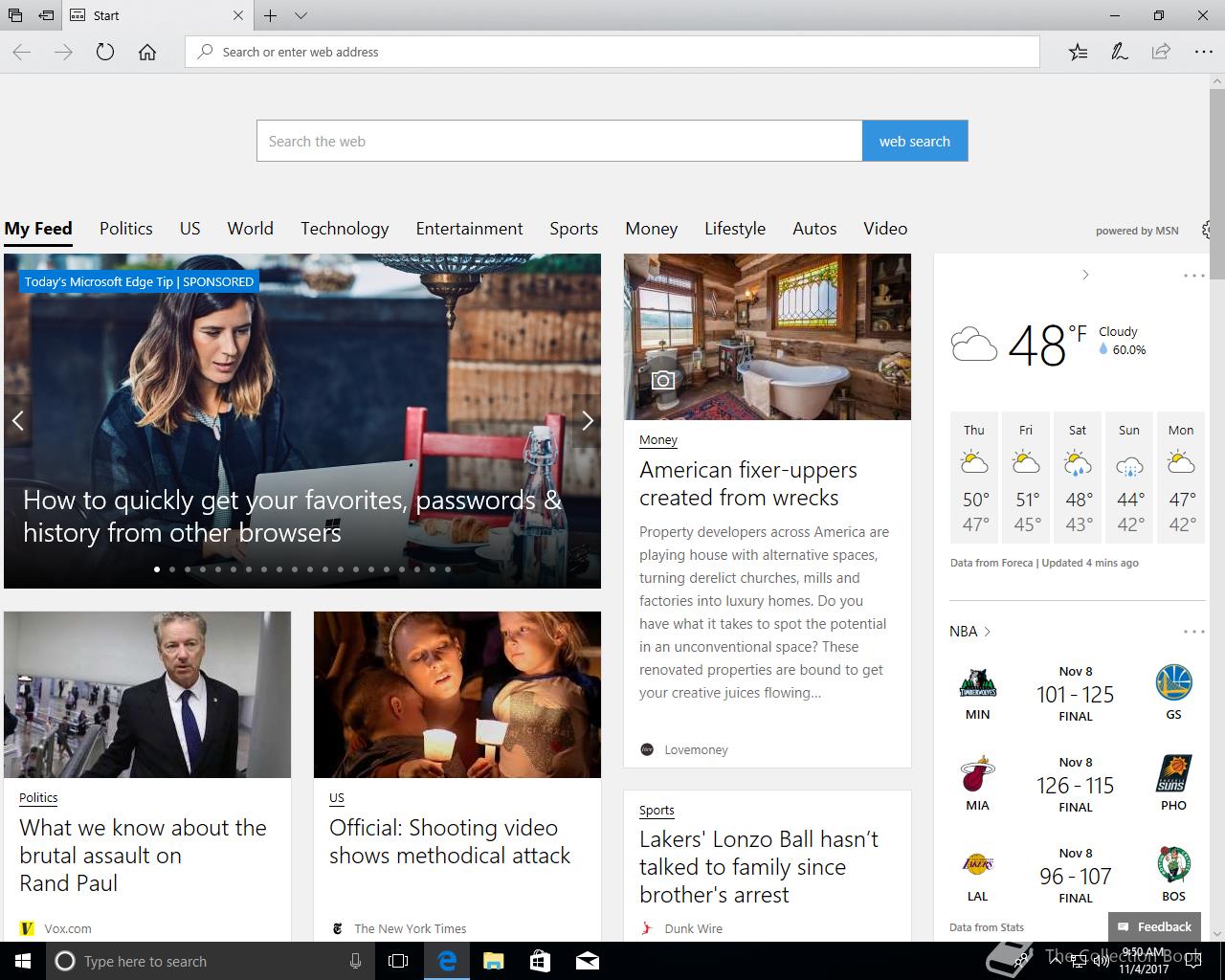The height and width of the screenshot is (980, 1225).
Task: Select Sat forecast column
Action: [1078, 479]
